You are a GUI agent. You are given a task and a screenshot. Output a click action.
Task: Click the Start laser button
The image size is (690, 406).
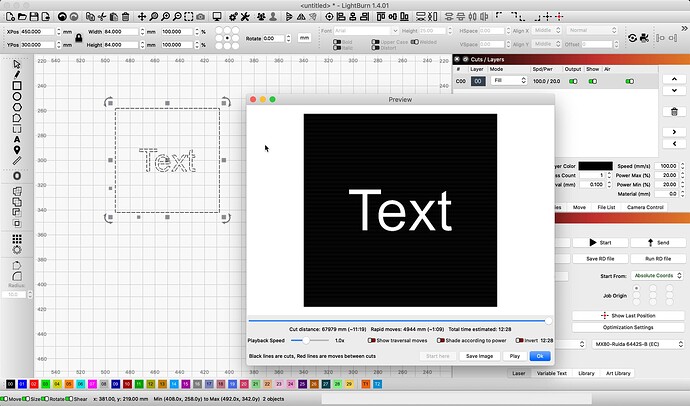click(x=600, y=242)
